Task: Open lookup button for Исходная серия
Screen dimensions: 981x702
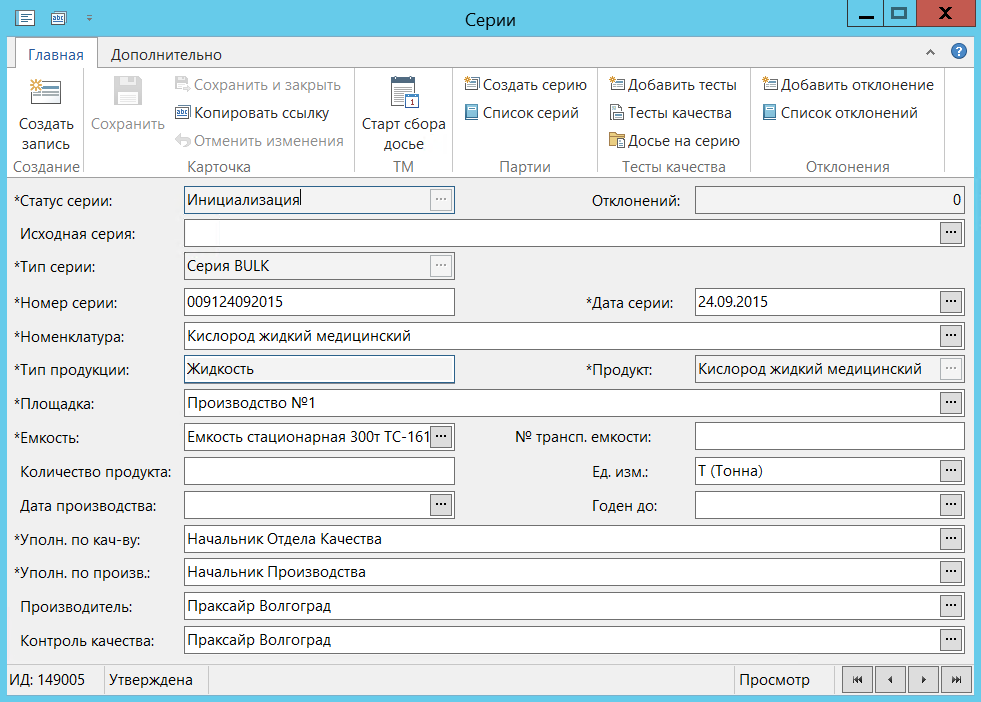Action: point(951,233)
